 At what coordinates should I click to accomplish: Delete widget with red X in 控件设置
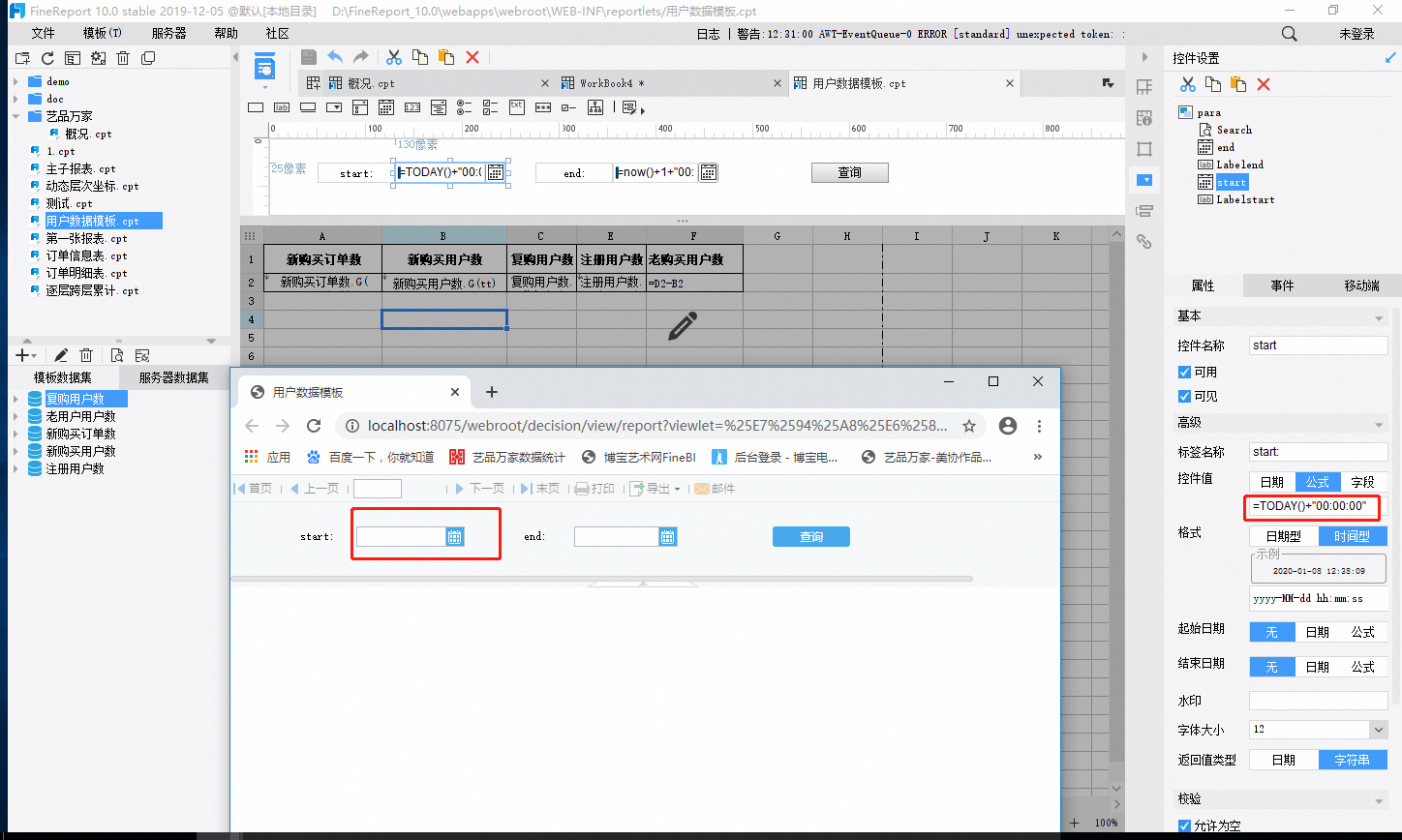click(x=1264, y=84)
